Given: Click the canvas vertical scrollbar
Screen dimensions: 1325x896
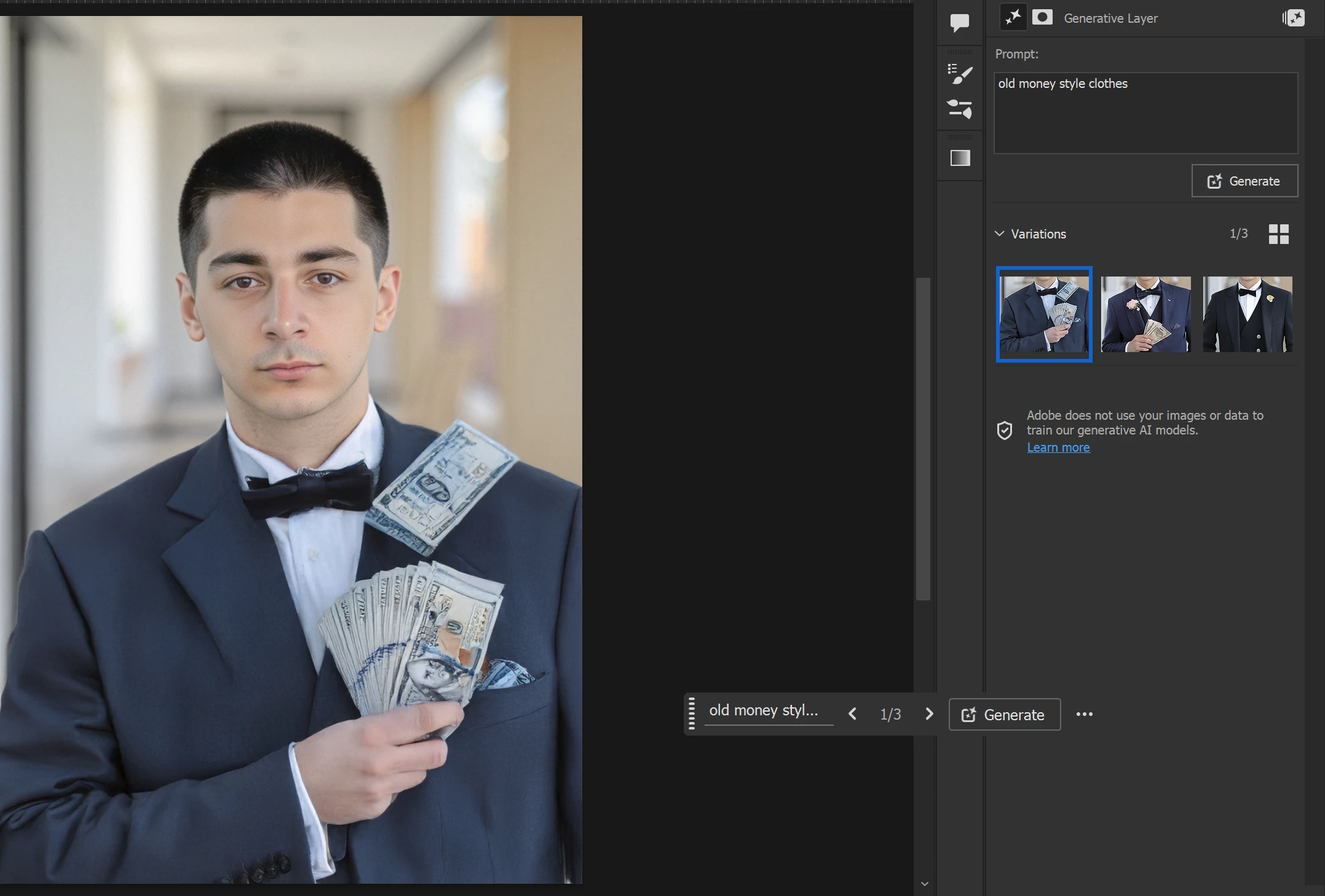Looking at the screenshot, I should (x=922, y=439).
